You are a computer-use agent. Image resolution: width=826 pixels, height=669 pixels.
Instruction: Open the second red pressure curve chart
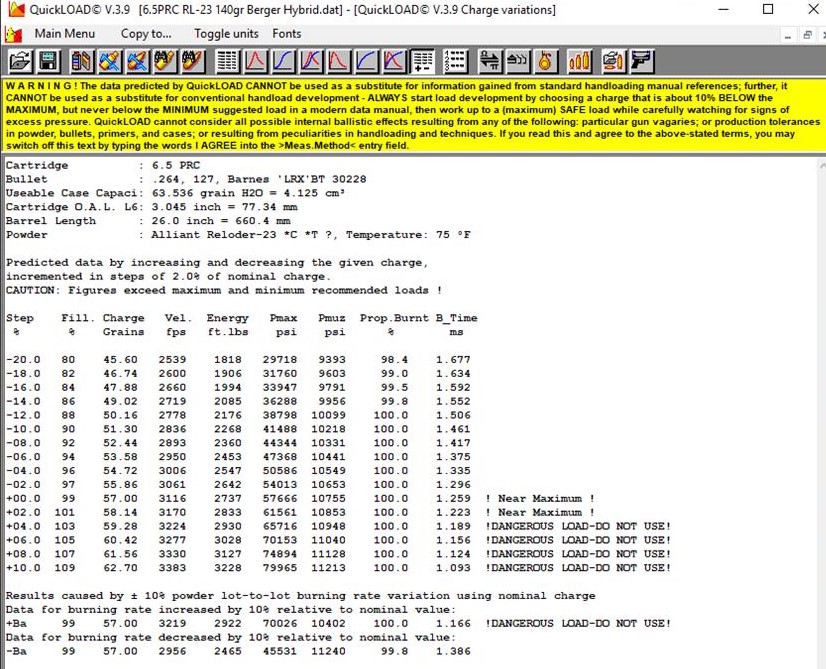(338, 61)
